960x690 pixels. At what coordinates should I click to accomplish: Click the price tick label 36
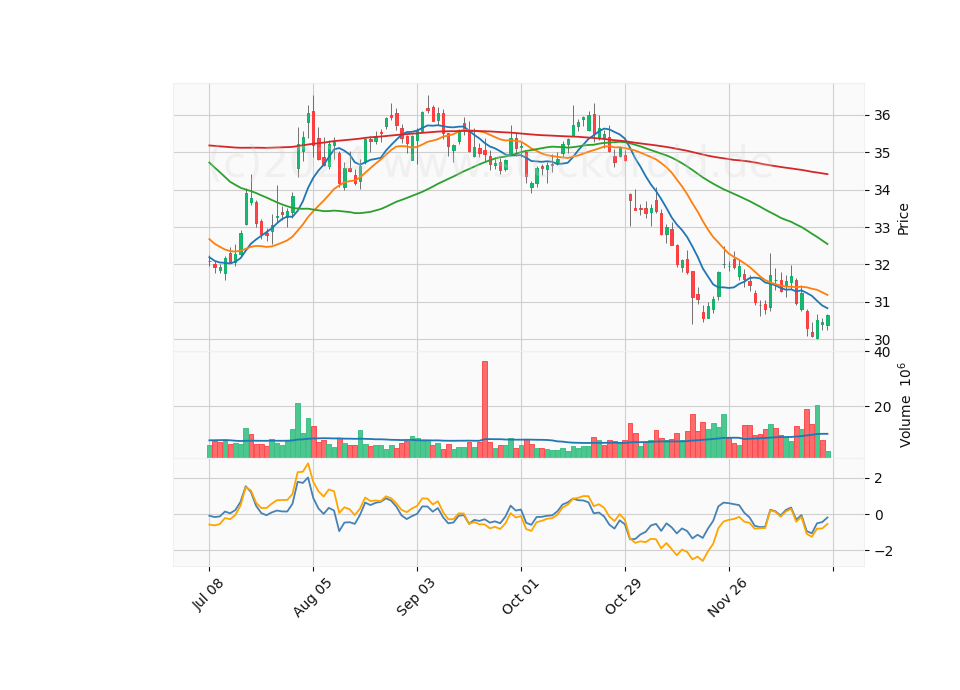(x=882, y=115)
